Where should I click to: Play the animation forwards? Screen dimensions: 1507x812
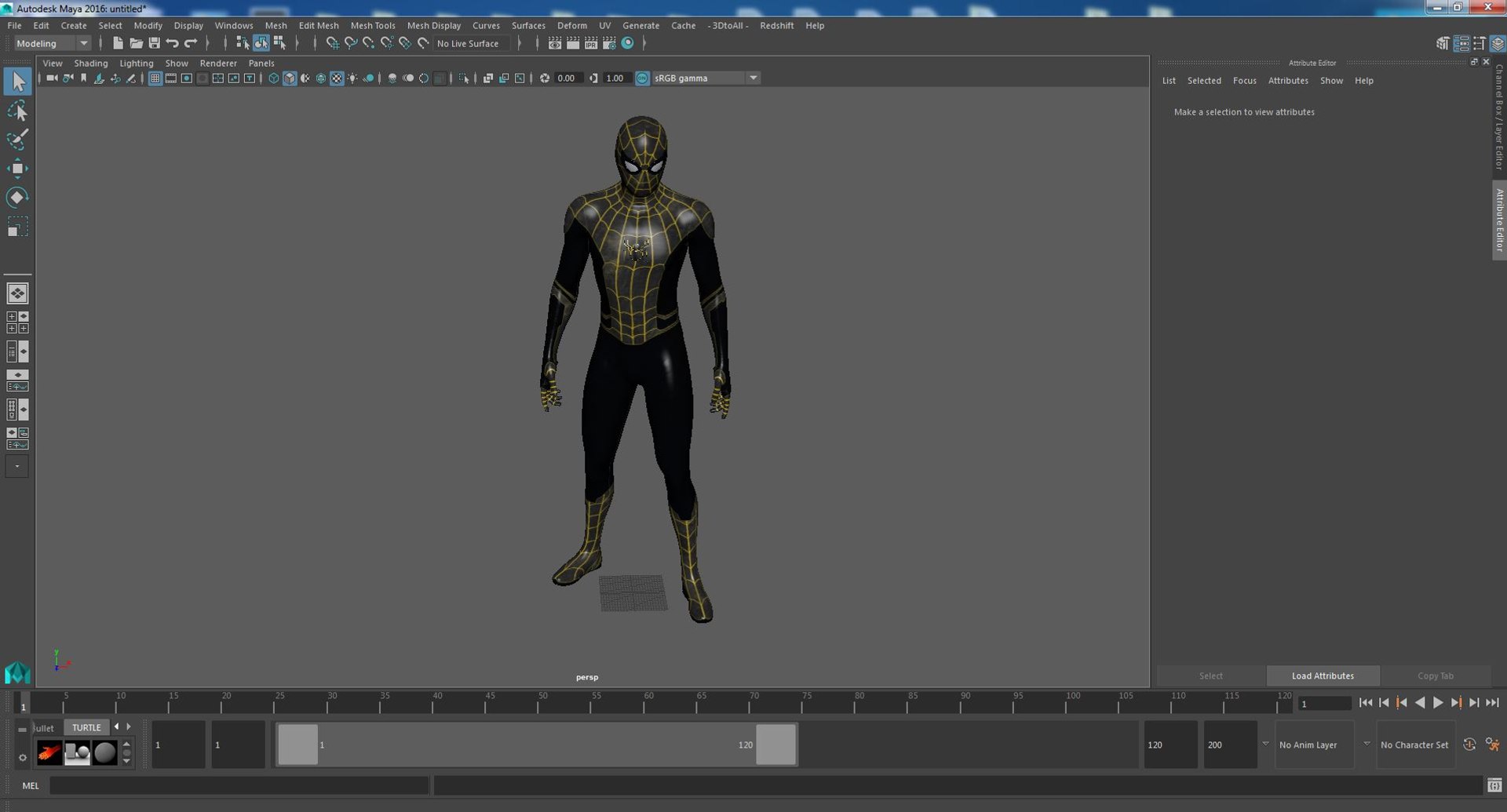click(1438, 703)
